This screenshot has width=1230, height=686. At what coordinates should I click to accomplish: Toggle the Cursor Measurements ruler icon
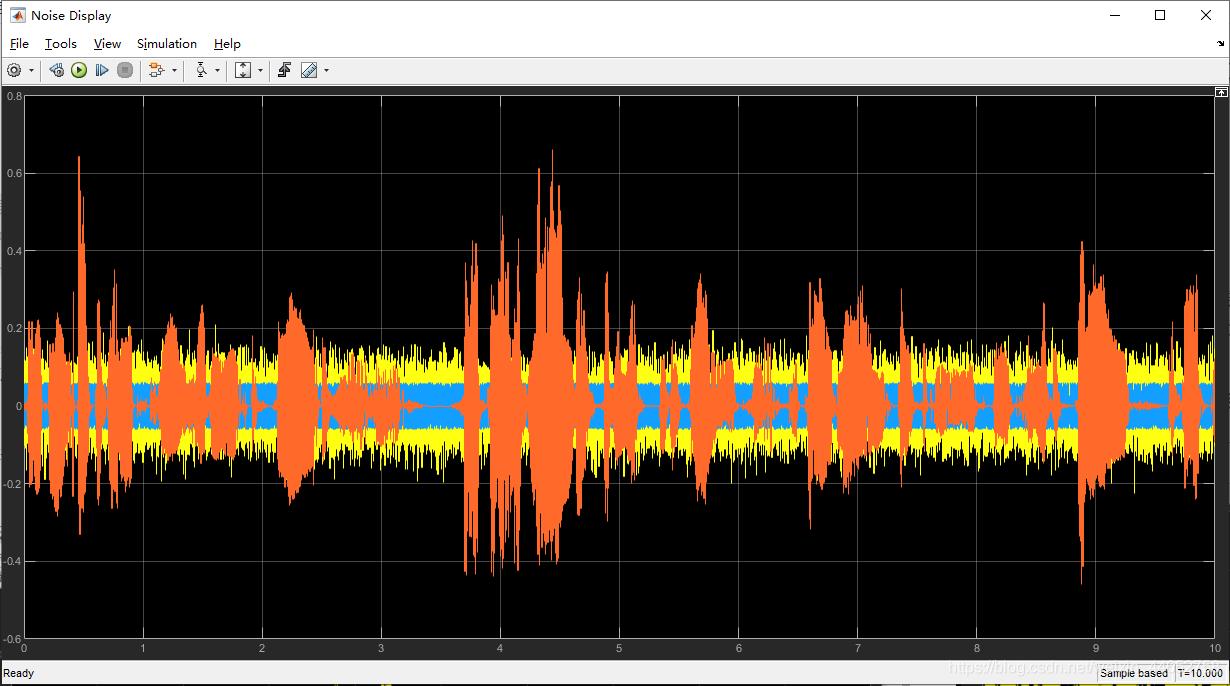309,70
